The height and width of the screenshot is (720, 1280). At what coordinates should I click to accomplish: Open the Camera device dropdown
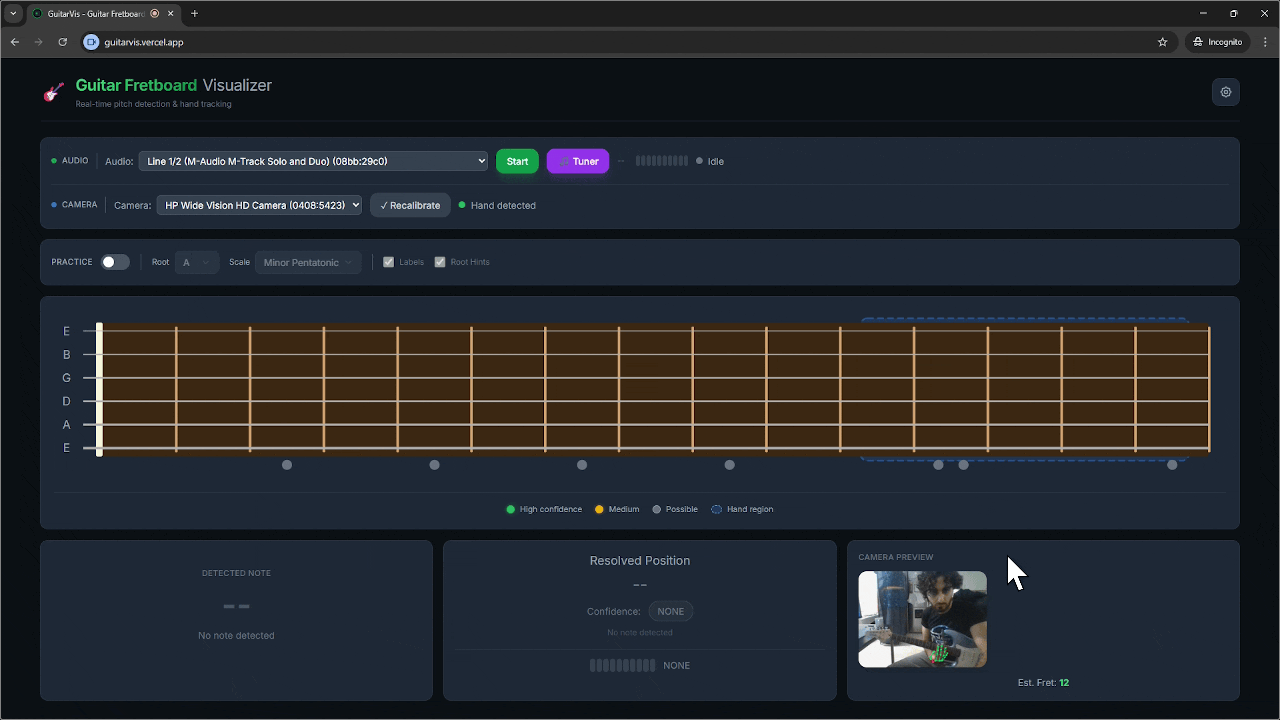coord(259,204)
